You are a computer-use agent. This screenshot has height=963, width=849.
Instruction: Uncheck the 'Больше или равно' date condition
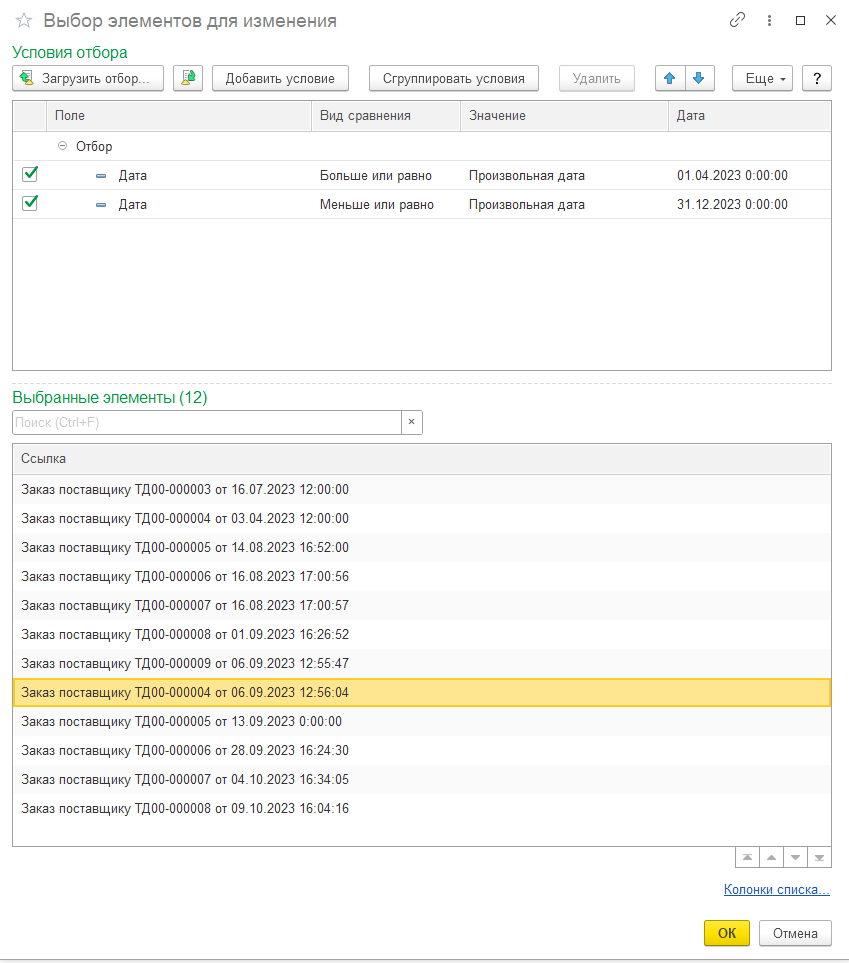30,175
